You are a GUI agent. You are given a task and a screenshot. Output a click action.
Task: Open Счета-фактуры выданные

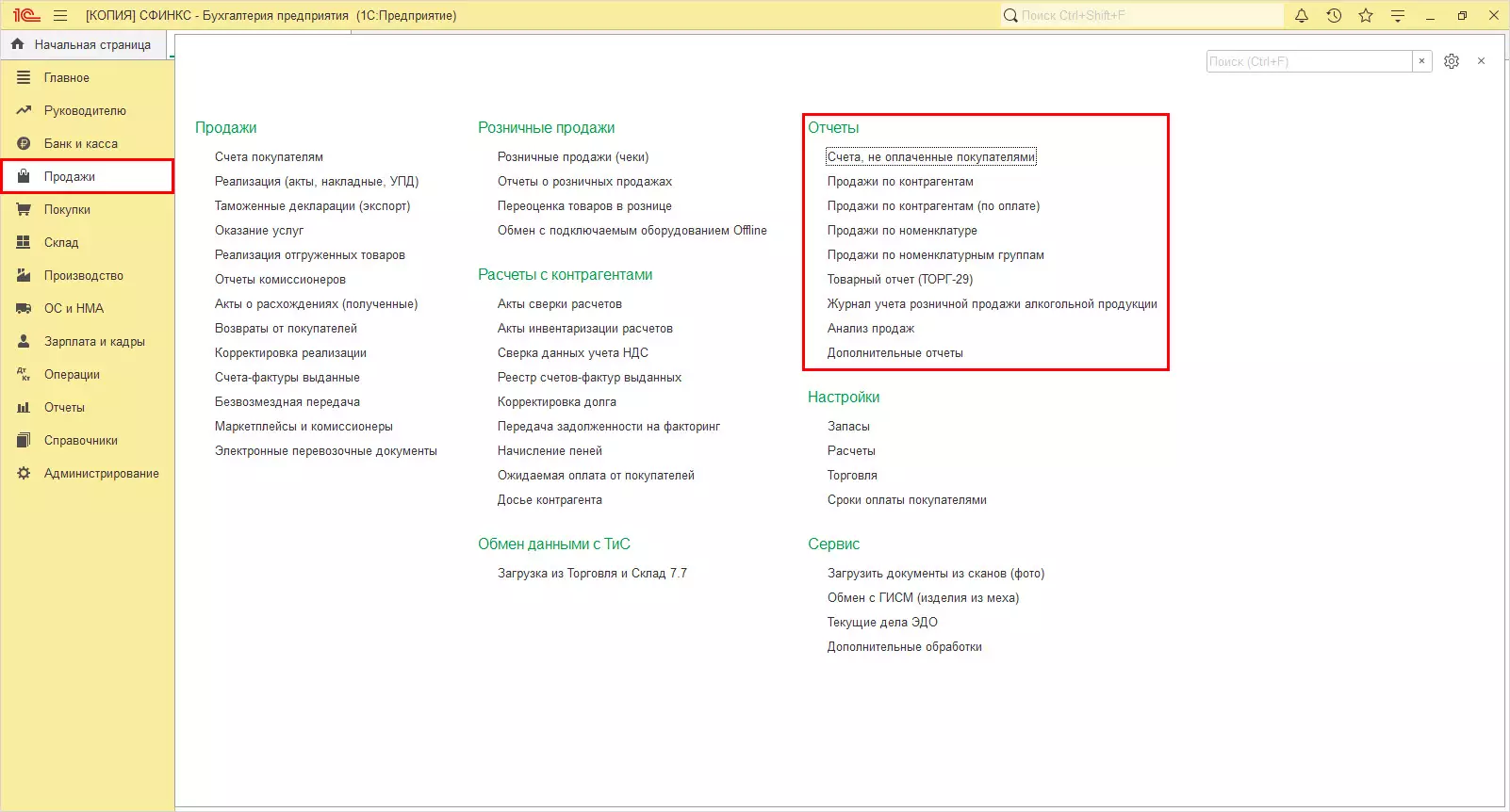pos(287,377)
